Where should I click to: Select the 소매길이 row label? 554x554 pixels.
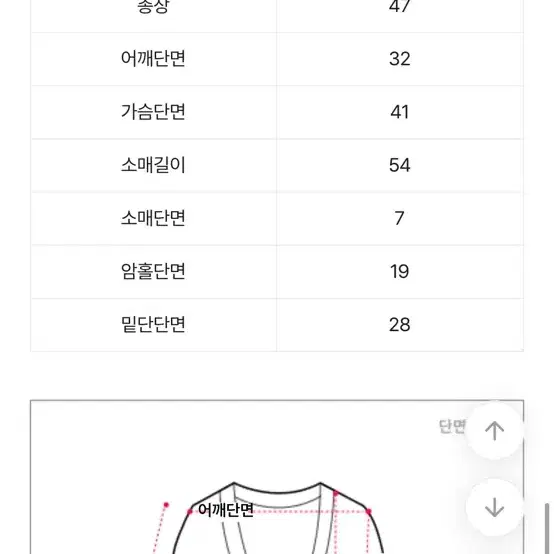point(153,165)
